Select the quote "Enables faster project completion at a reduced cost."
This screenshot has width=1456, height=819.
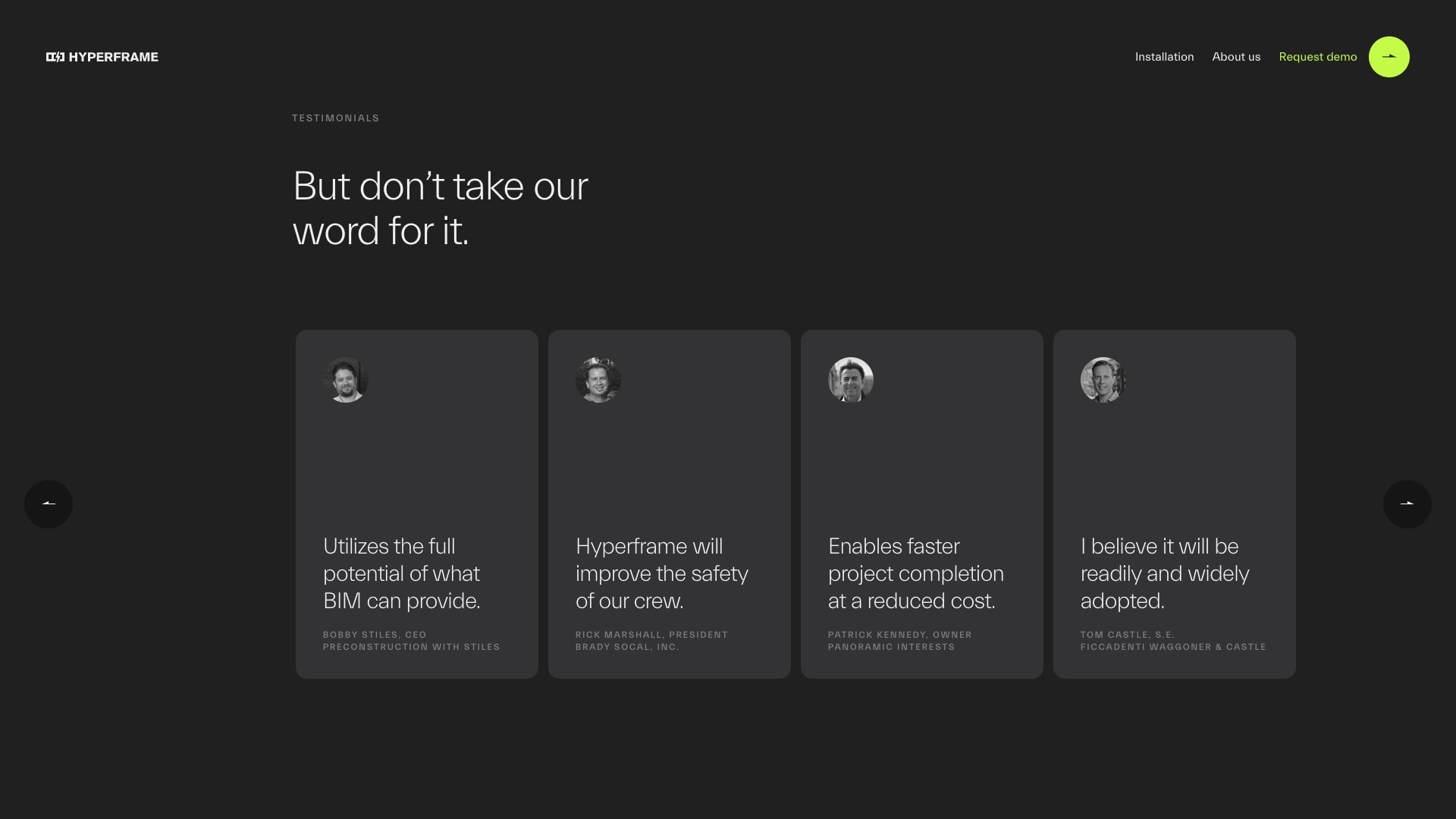coord(916,573)
